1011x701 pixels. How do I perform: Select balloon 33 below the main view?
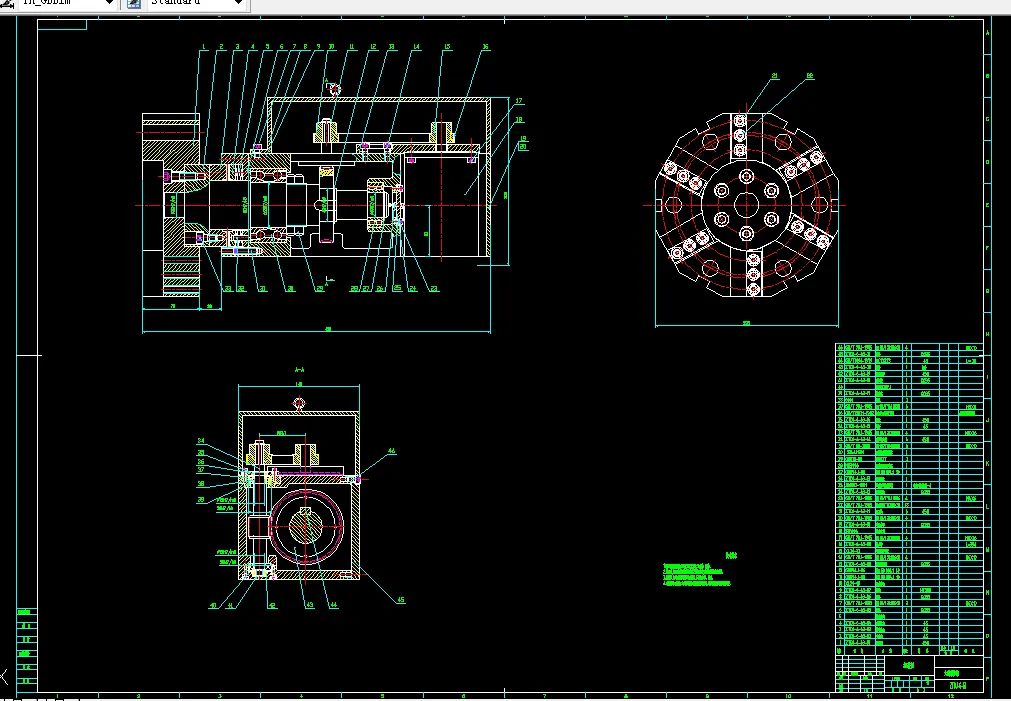[228, 289]
